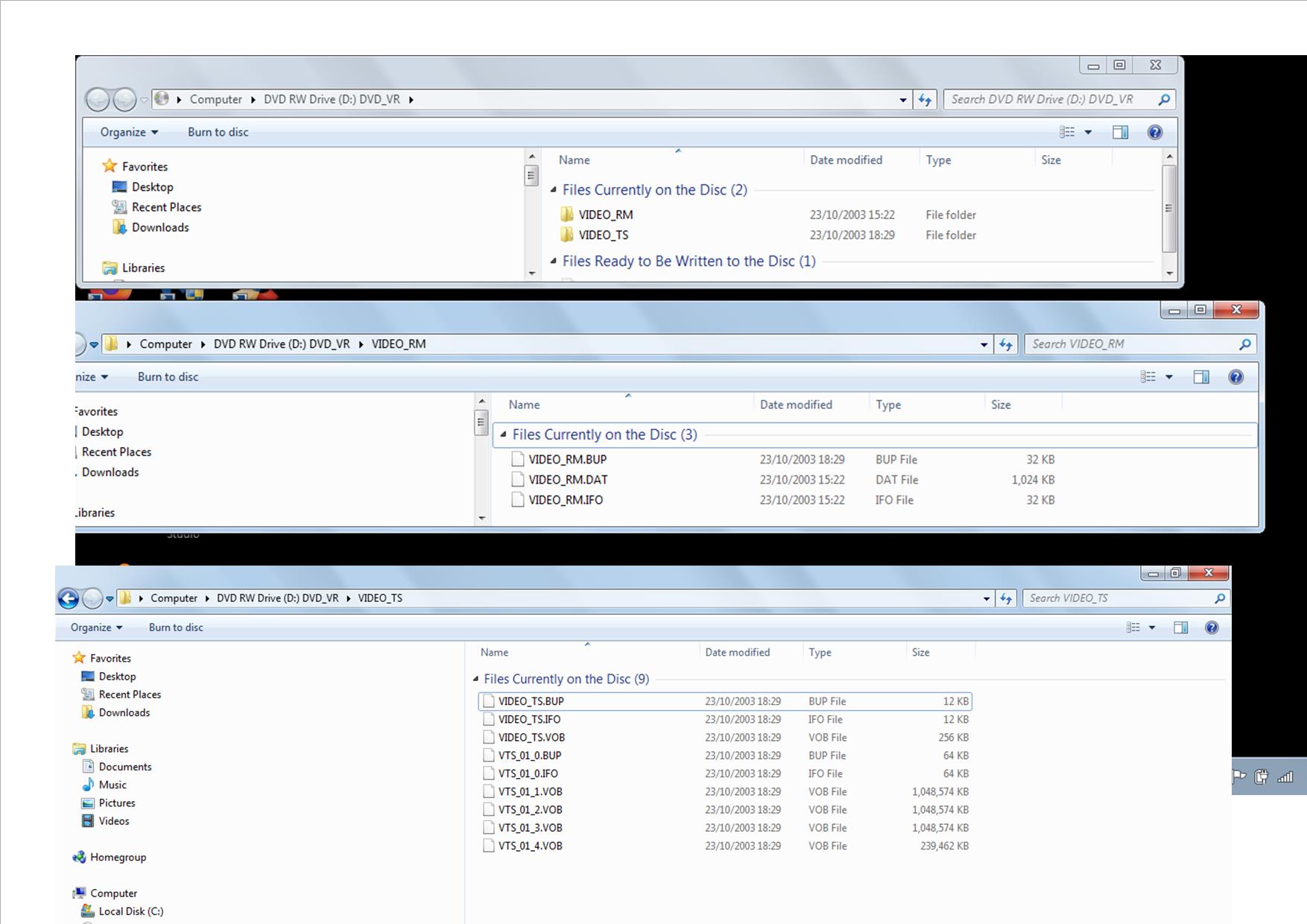Click Help icon in VIDEO_RM window
Viewport: 1307px width, 924px height.
click(1235, 377)
